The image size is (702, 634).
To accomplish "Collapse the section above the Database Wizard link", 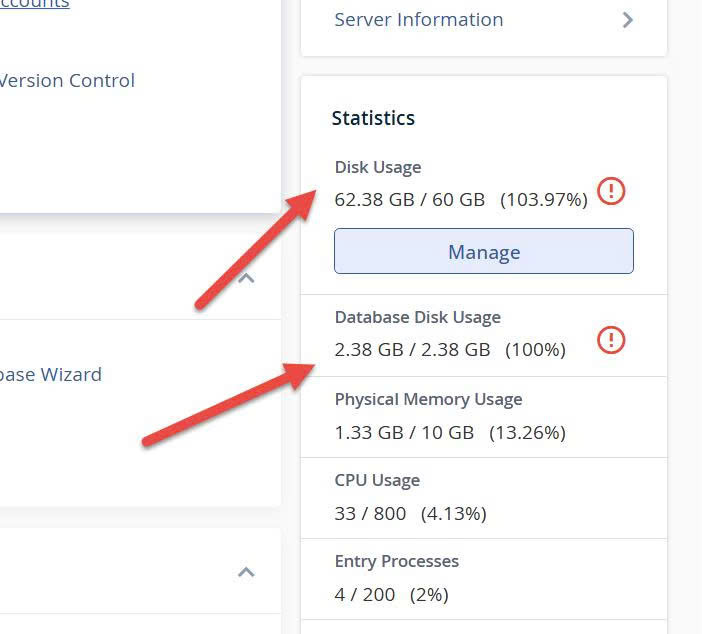I will pos(246,278).
